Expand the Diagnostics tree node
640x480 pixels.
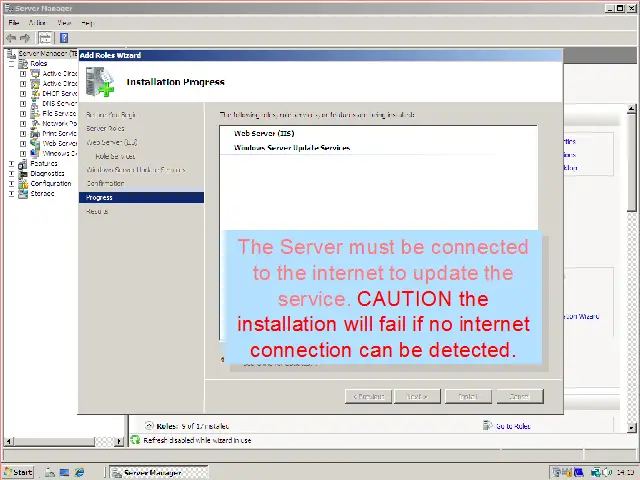pyautogui.click(x=11, y=173)
